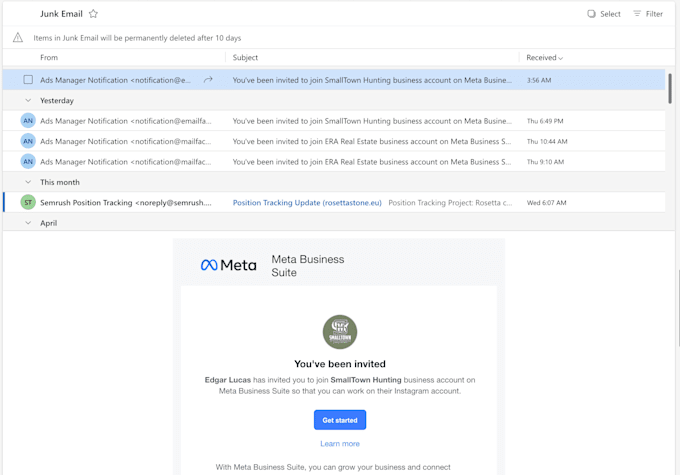The height and width of the screenshot is (475, 680).
Task: Click the blue Get started button
Action: [x=340, y=420]
